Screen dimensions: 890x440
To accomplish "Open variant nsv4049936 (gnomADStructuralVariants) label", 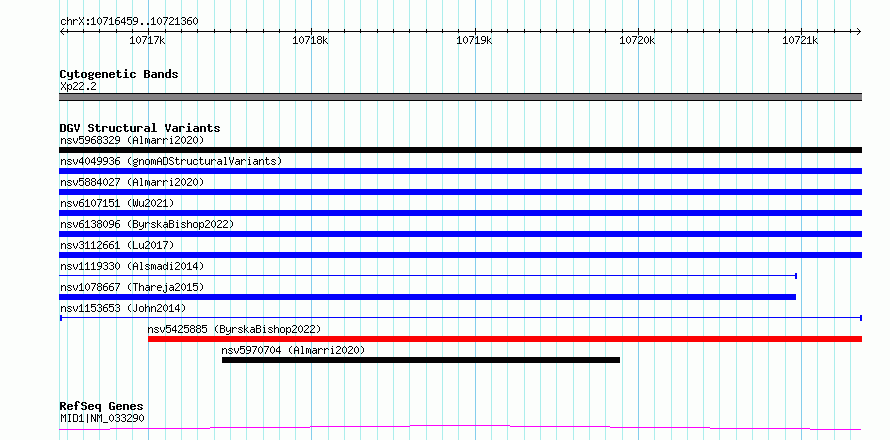I will [x=171, y=161].
